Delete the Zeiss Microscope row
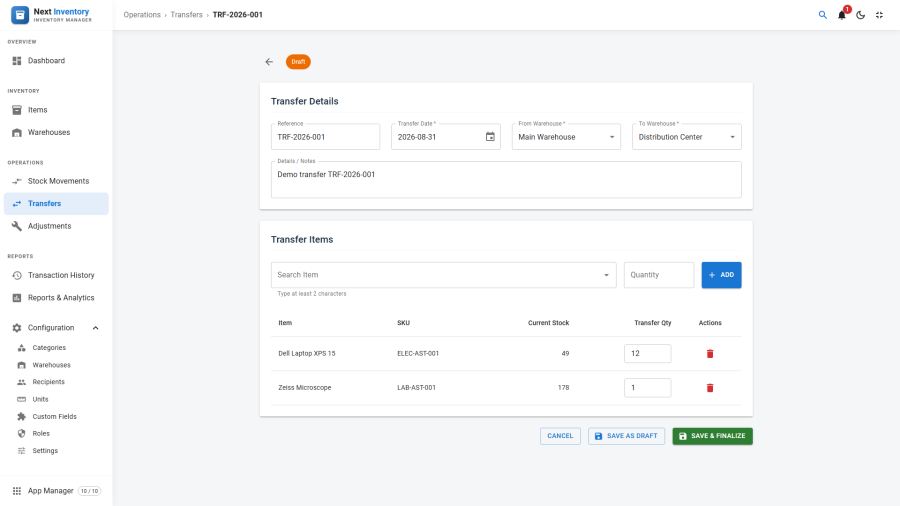900x506 pixels. 710,388
